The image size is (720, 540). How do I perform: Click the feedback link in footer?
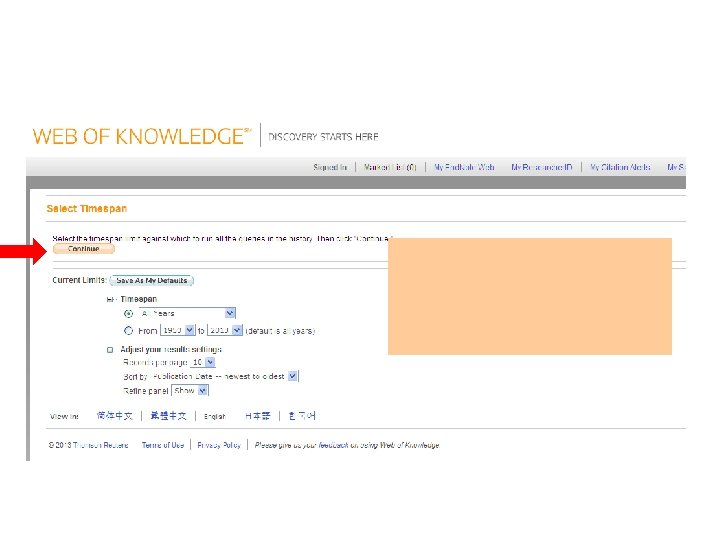pyautogui.click(x=333, y=445)
